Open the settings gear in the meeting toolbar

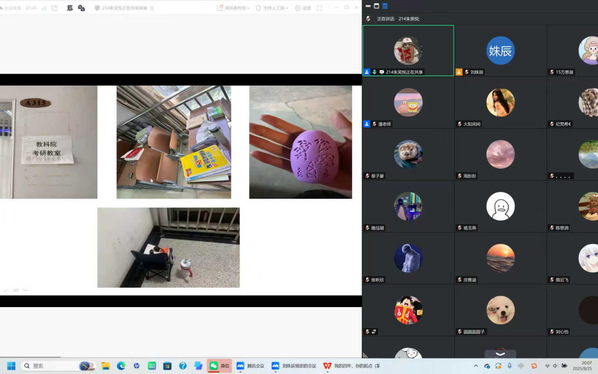pos(303,8)
